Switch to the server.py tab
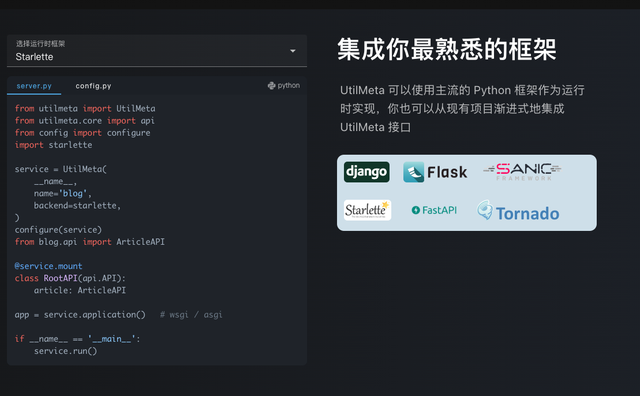This screenshot has width=640, height=396. click(x=34, y=86)
